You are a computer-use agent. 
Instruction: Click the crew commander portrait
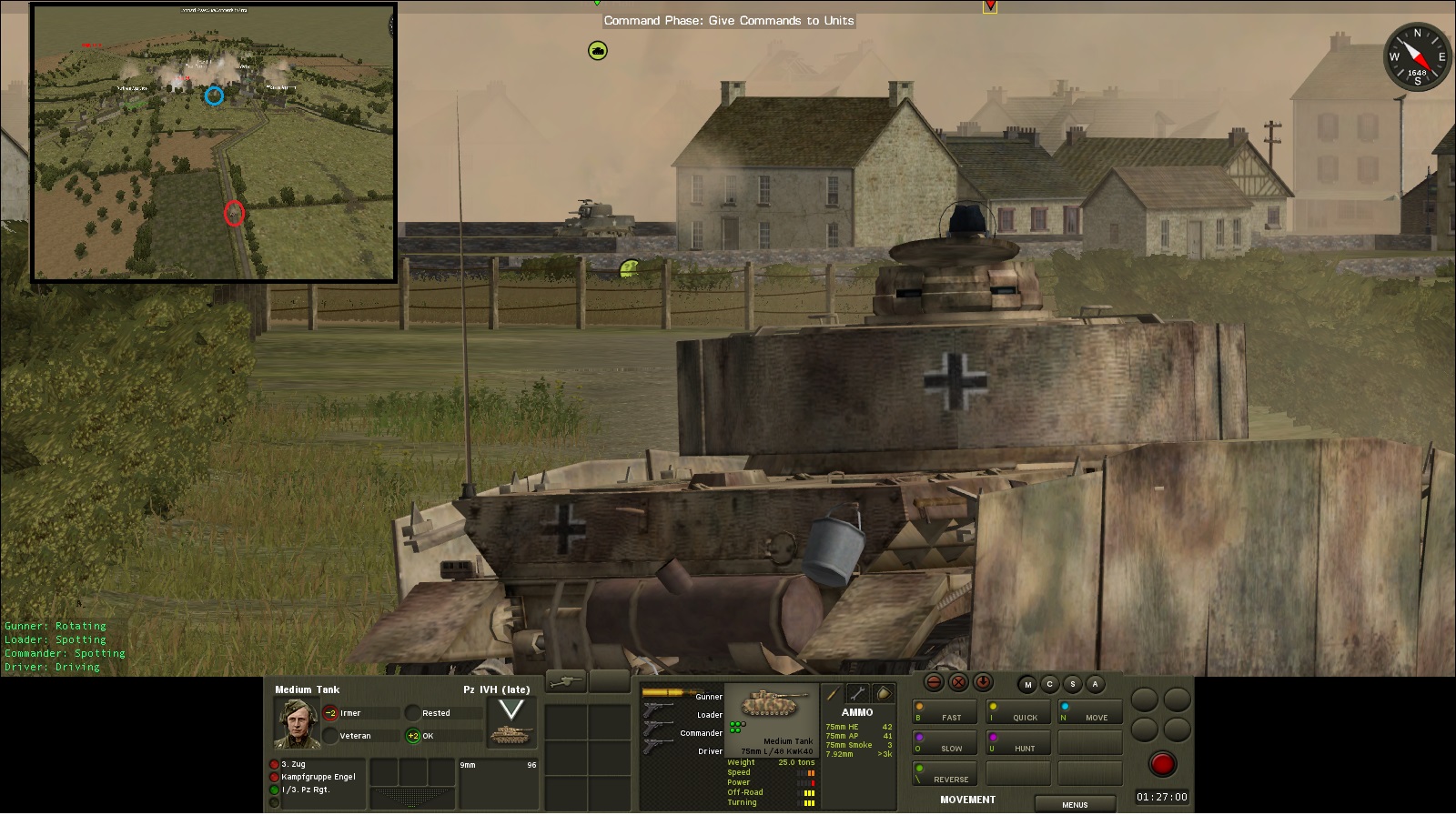(296, 724)
